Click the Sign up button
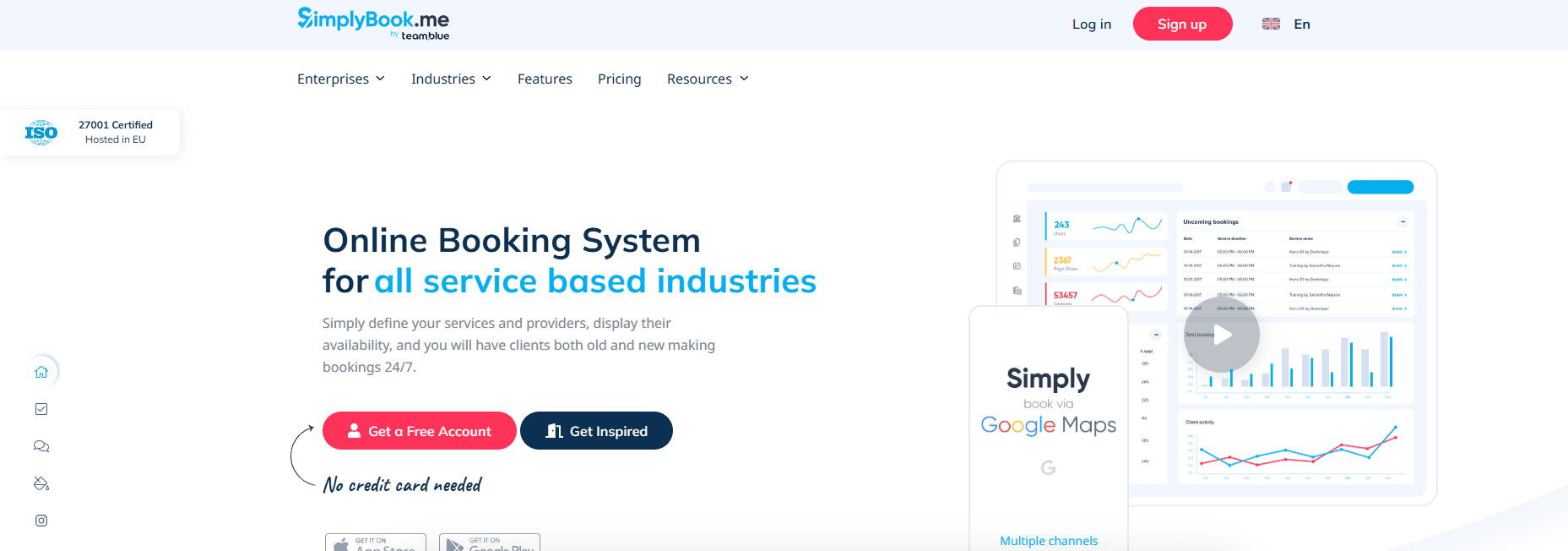Screen dimensions: 1568x551 1182,24
